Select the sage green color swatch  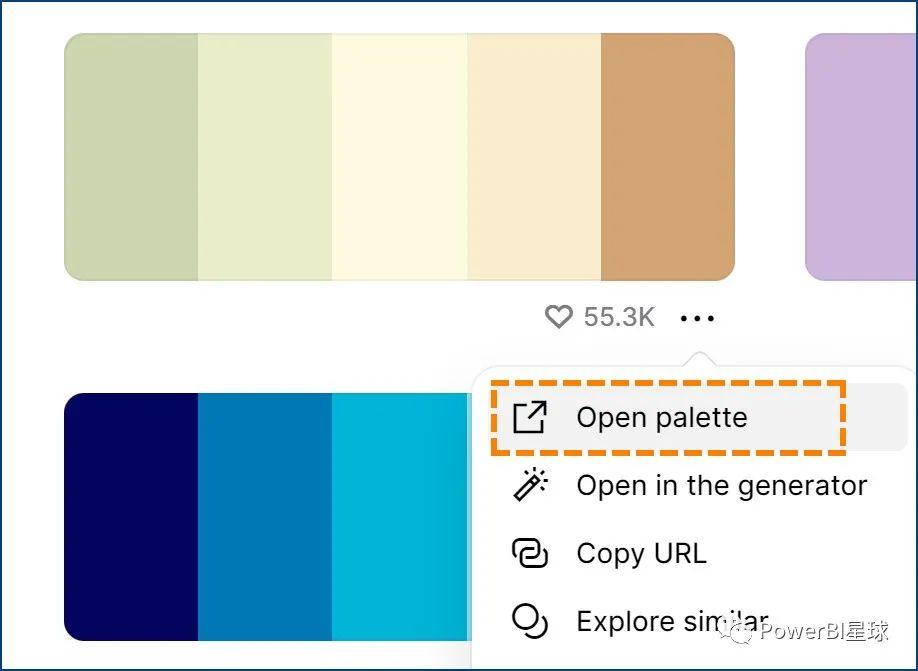[x=131, y=157]
